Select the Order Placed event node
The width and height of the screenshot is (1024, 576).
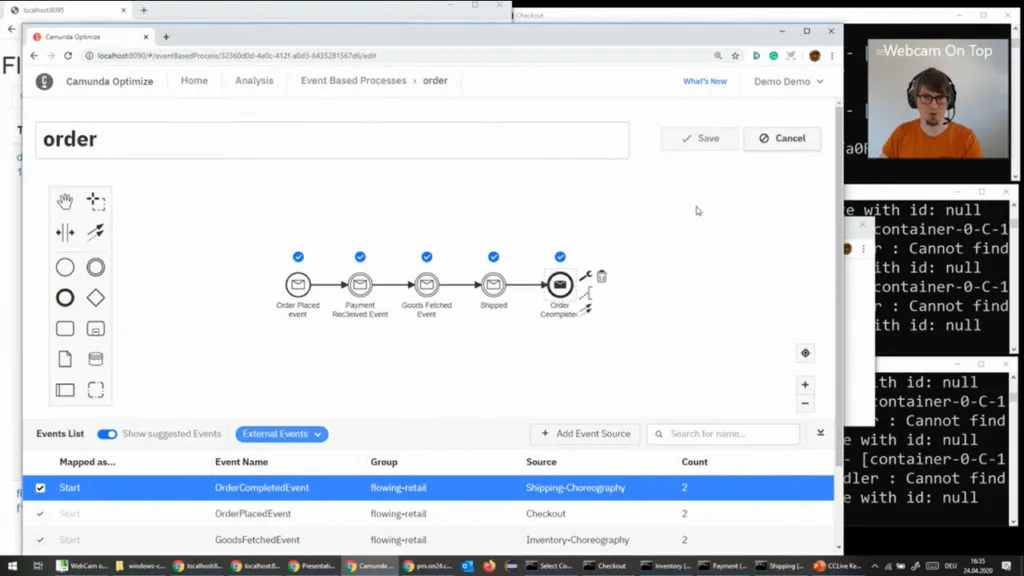pos(298,285)
